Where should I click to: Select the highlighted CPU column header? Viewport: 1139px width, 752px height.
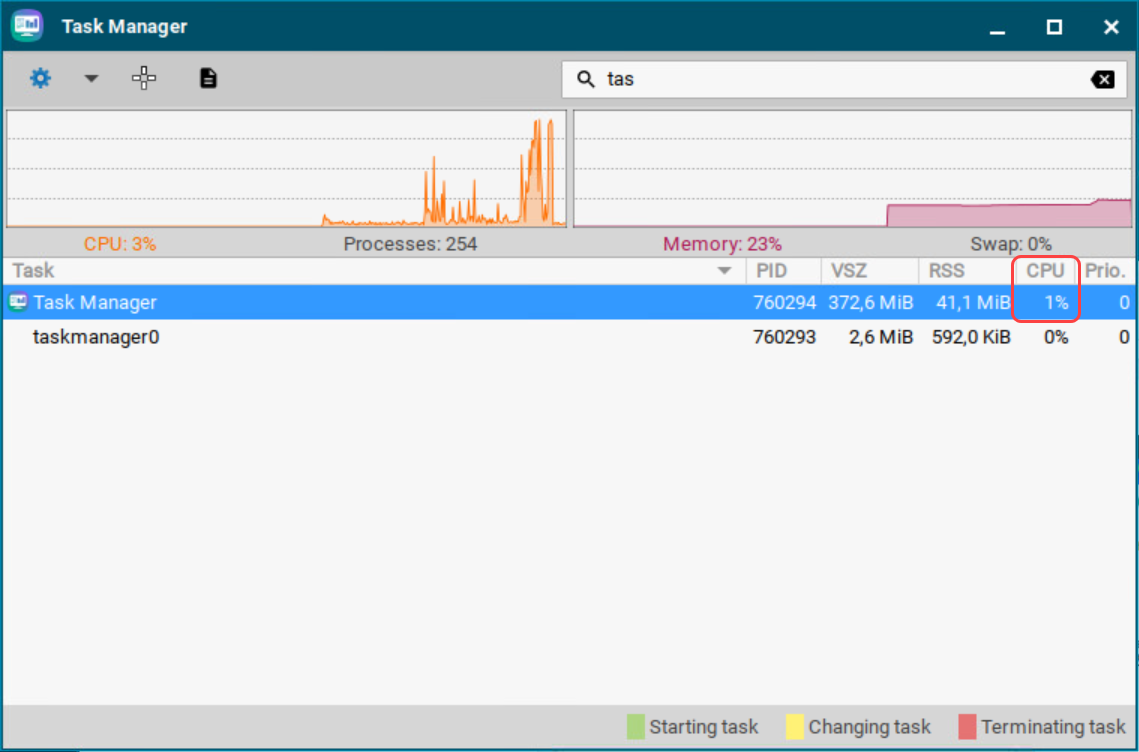1044,270
